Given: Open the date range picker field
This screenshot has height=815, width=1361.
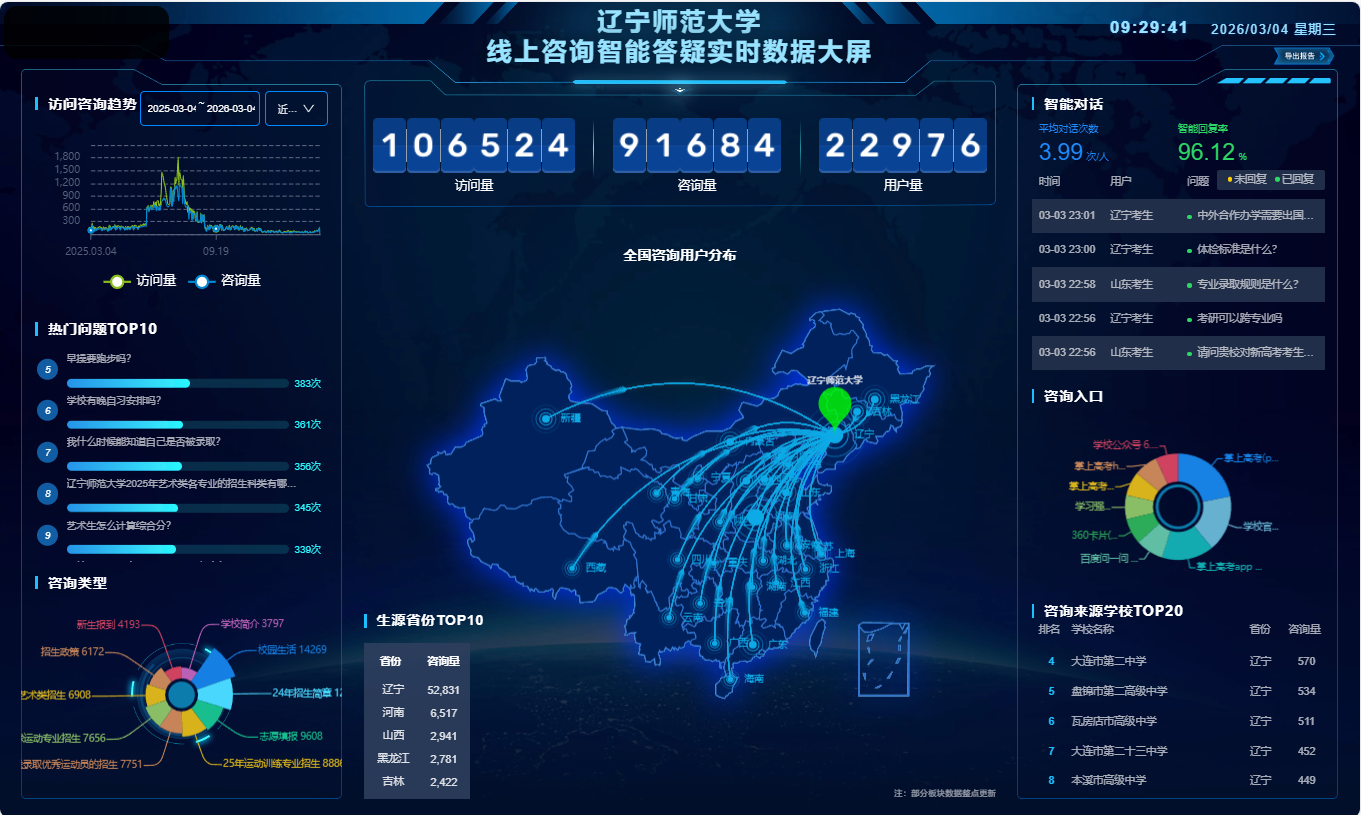Looking at the screenshot, I should coord(200,109).
